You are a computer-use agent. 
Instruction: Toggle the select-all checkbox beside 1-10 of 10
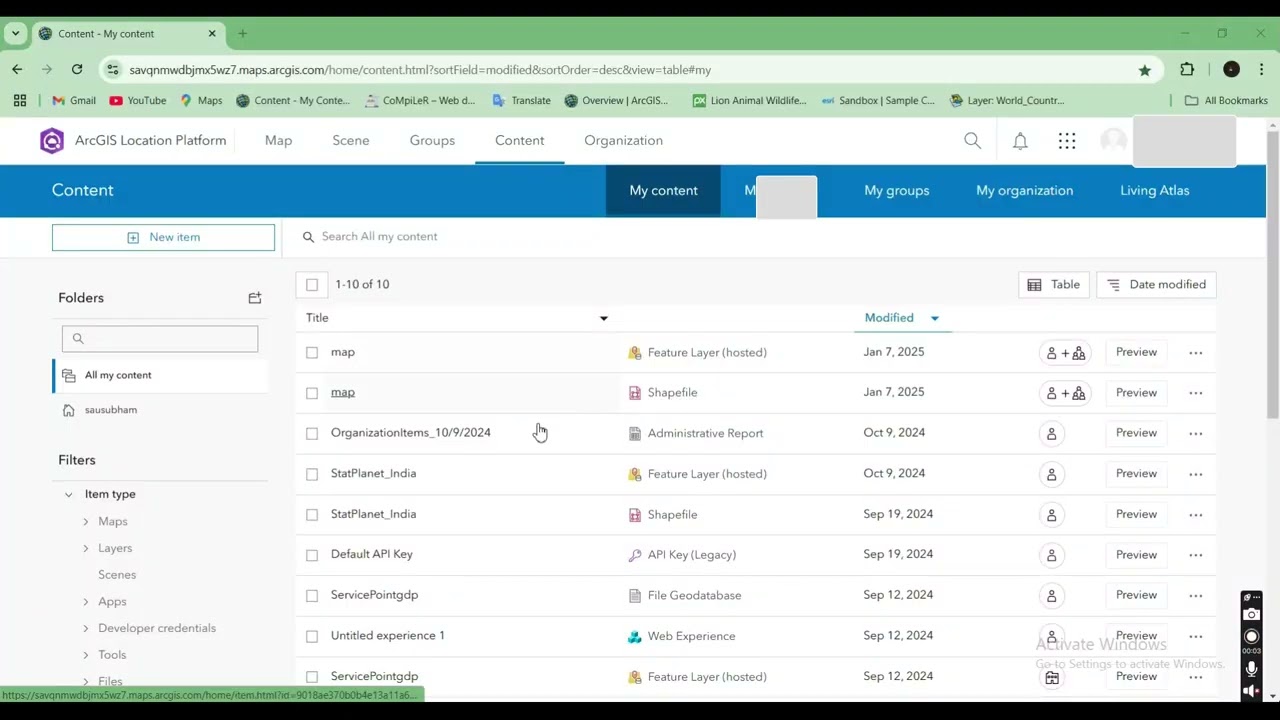pyautogui.click(x=312, y=285)
